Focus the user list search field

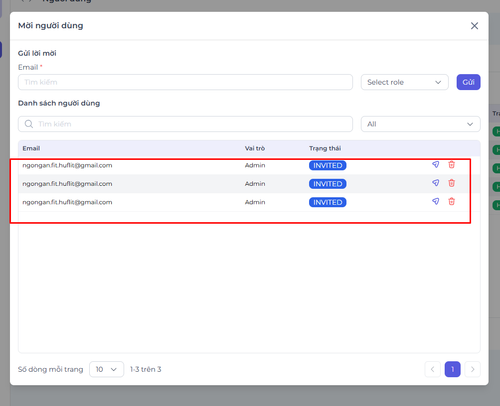(185, 124)
